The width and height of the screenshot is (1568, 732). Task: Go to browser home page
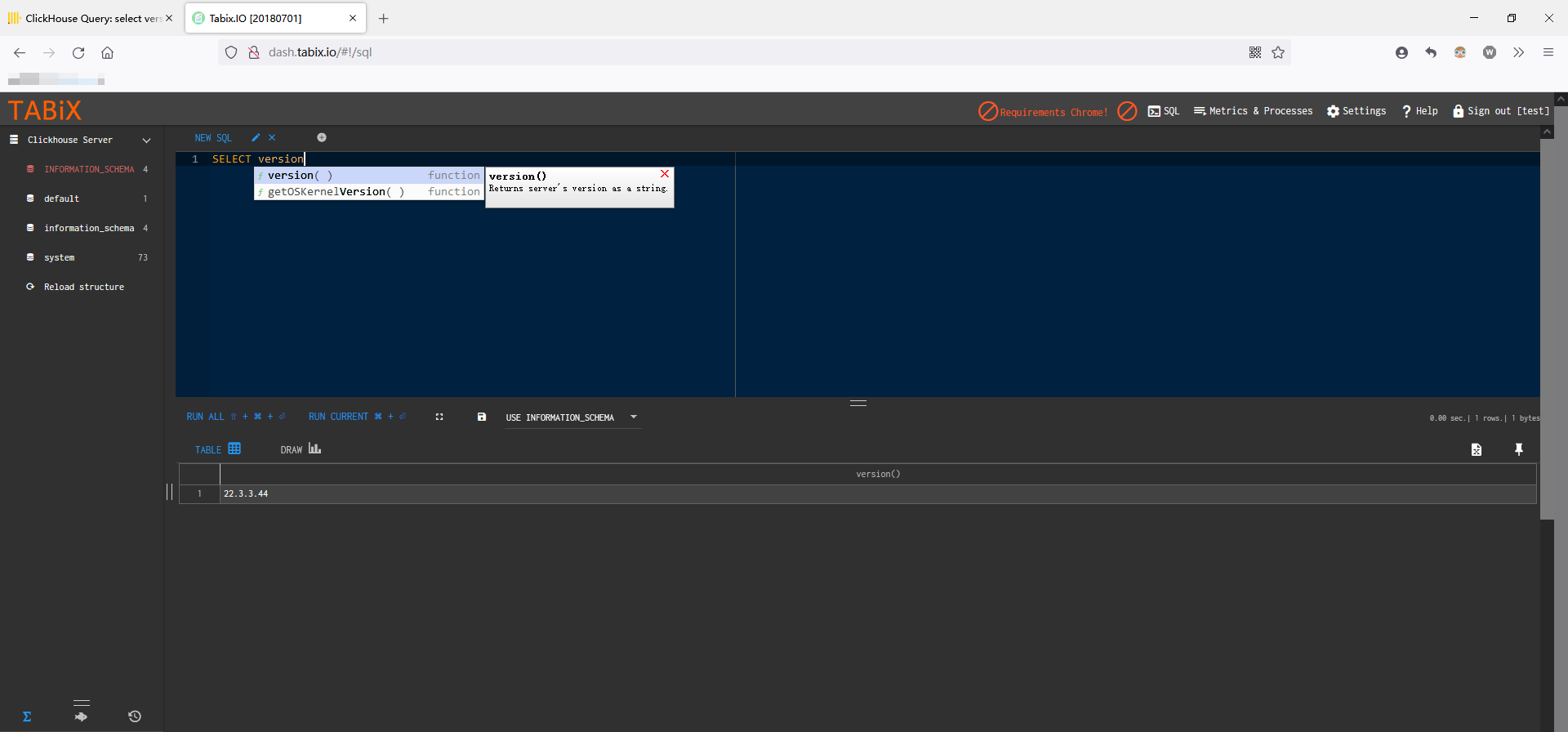click(x=107, y=52)
